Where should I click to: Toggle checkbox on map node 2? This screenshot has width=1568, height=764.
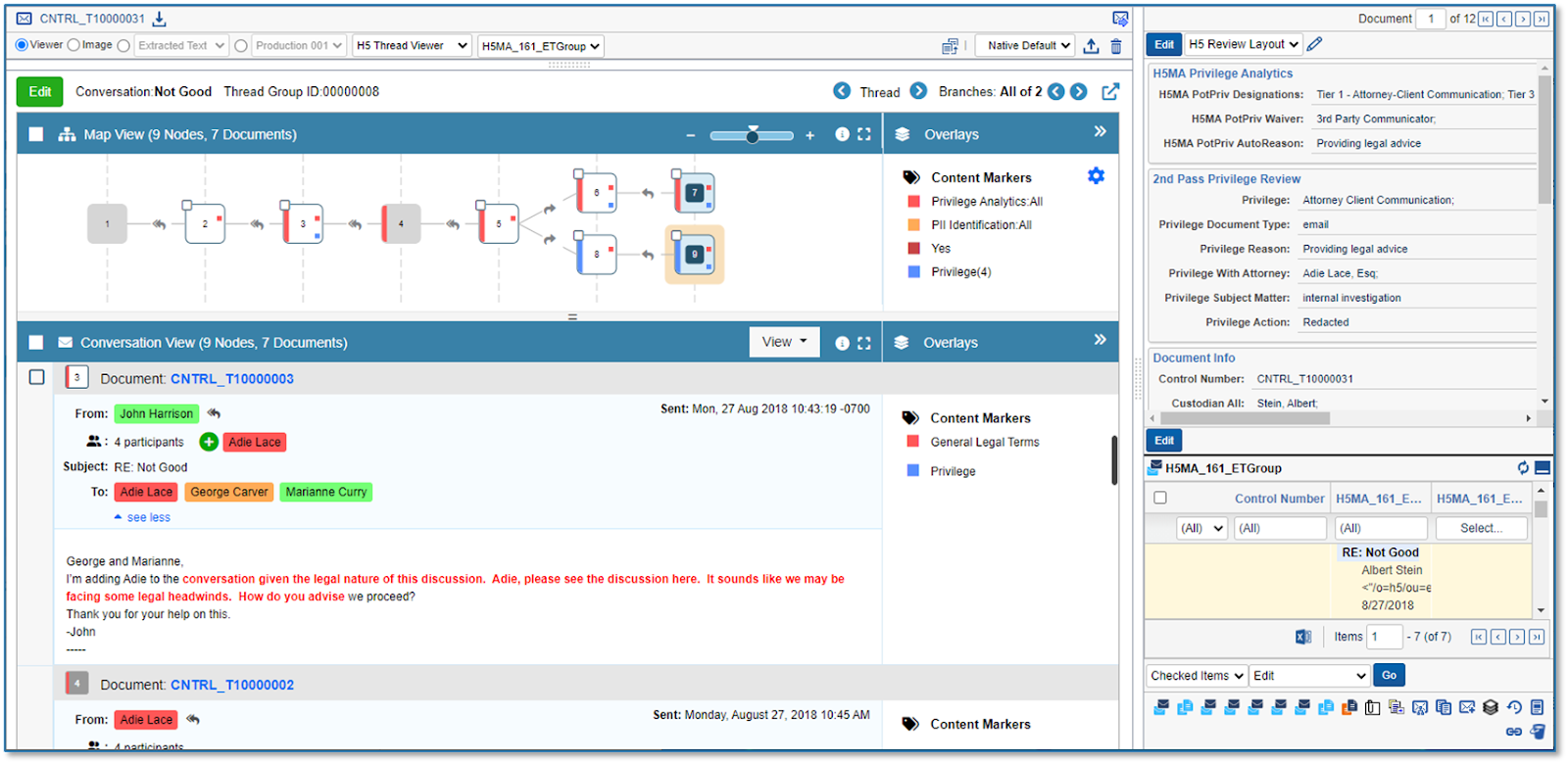click(x=187, y=205)
